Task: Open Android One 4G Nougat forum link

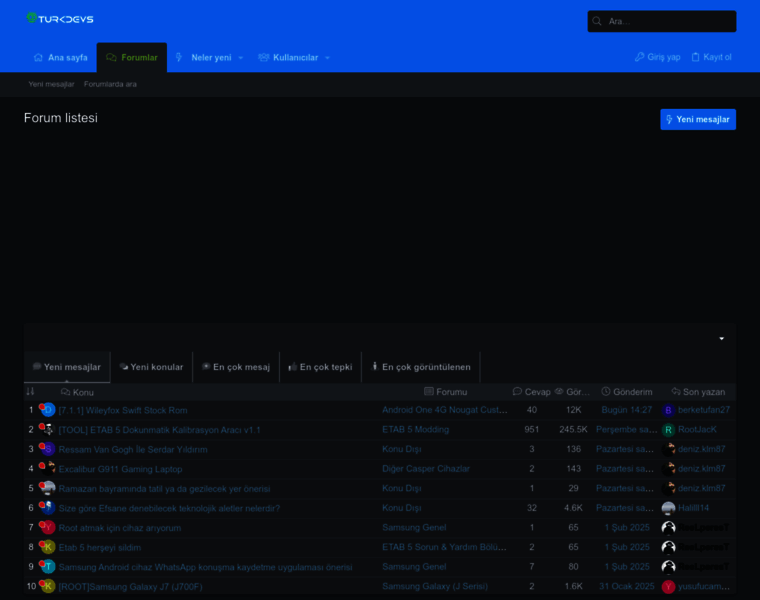Action: point(445,410)
